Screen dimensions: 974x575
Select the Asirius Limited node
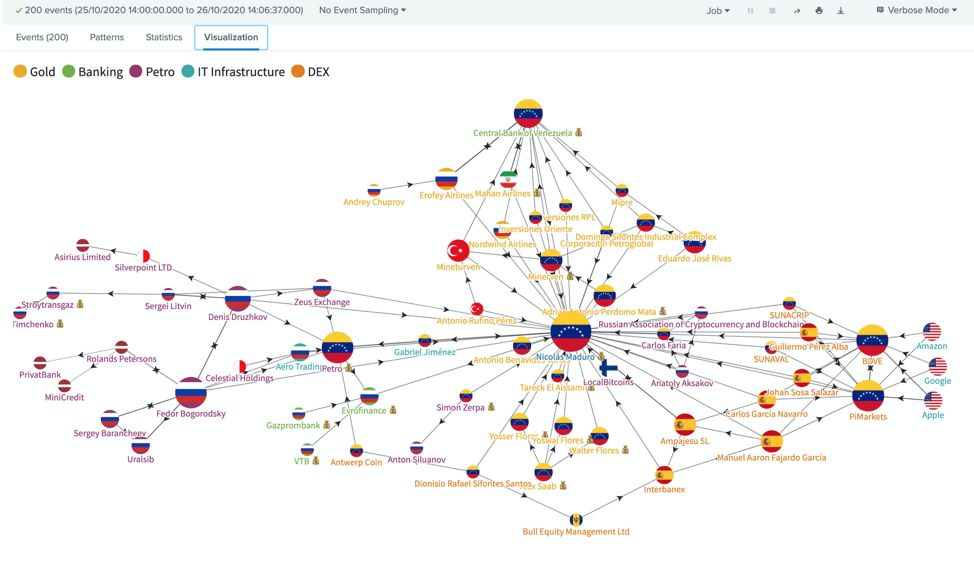[83, 245]
